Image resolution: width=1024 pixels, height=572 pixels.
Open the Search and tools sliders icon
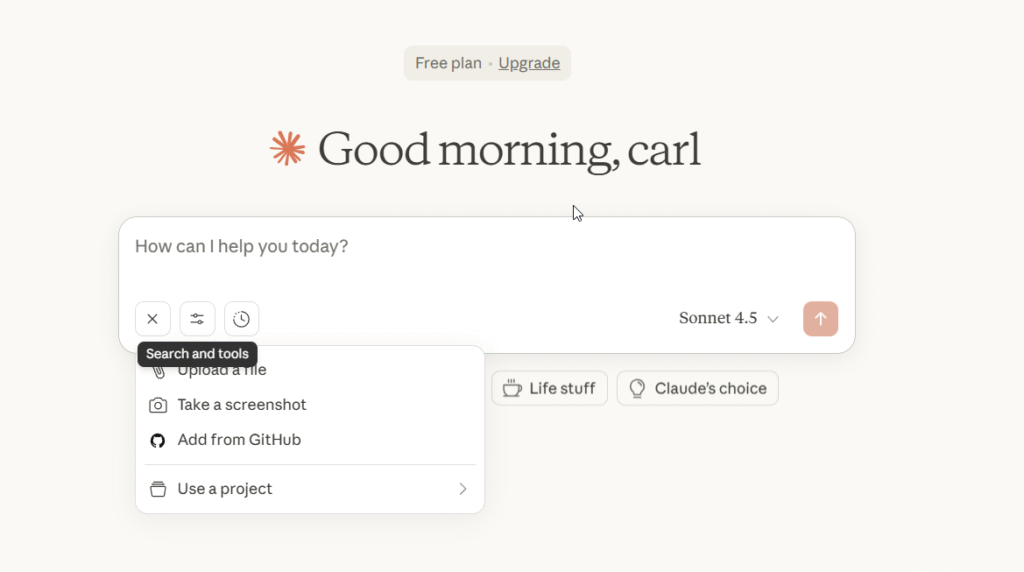pos(197,319)
